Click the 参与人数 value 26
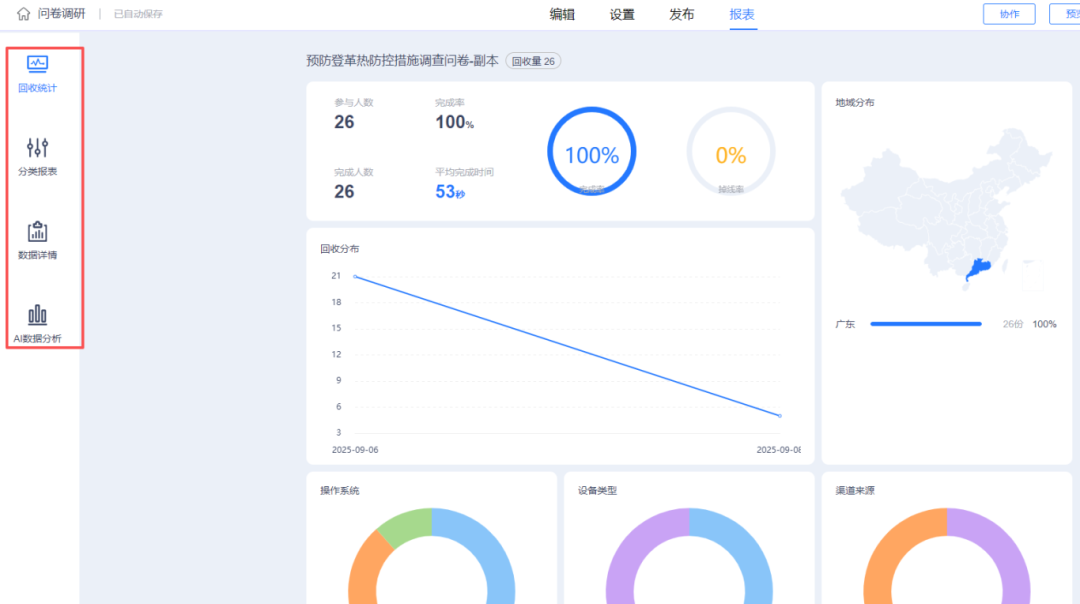Image resolution: width=1080 pixels, height=604 pixels. click(344, 123)
